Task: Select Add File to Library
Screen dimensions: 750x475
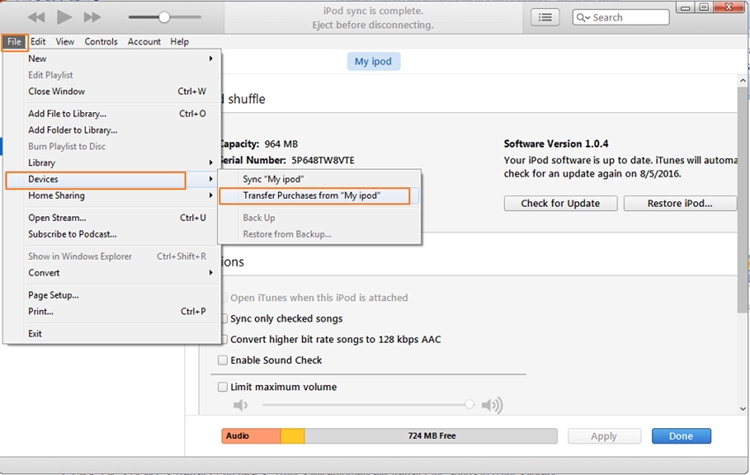Action: (112, 114)
